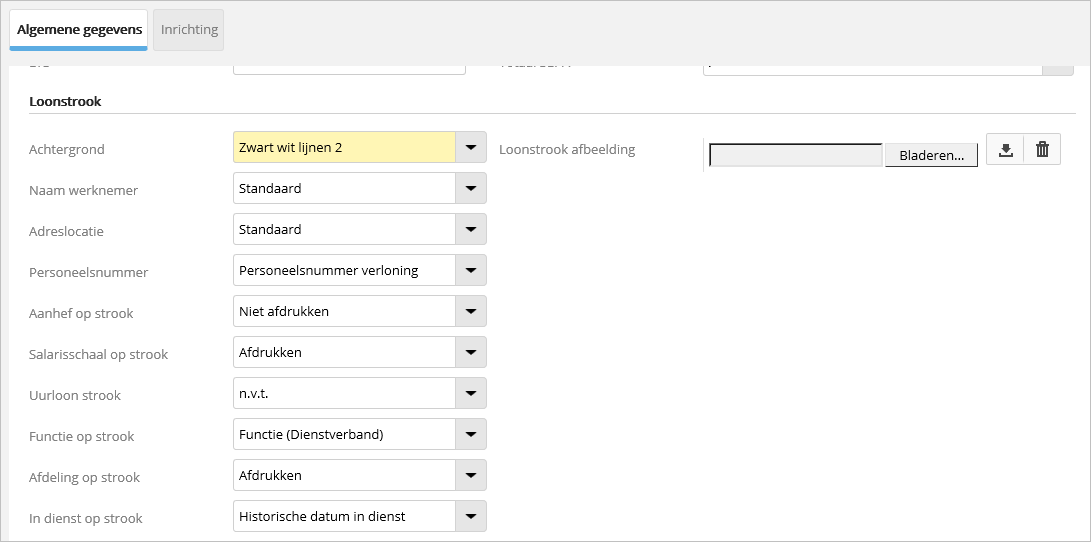Open the Aanhef op strook dropdown
Viewport: 1091px width, 542px height.
tap(471, 312)
